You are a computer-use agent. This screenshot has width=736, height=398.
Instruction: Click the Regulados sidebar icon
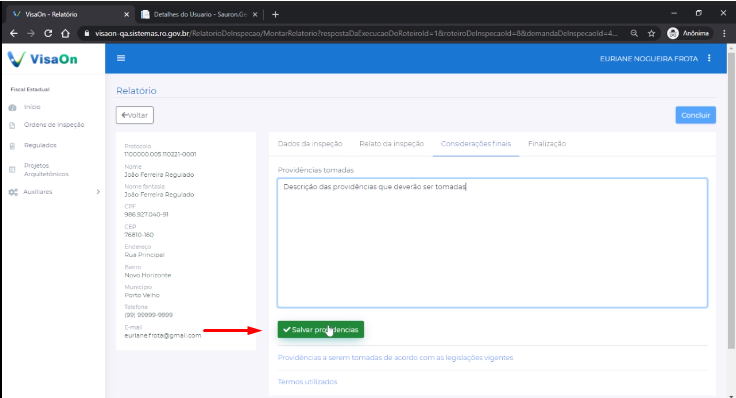(13, 146)
